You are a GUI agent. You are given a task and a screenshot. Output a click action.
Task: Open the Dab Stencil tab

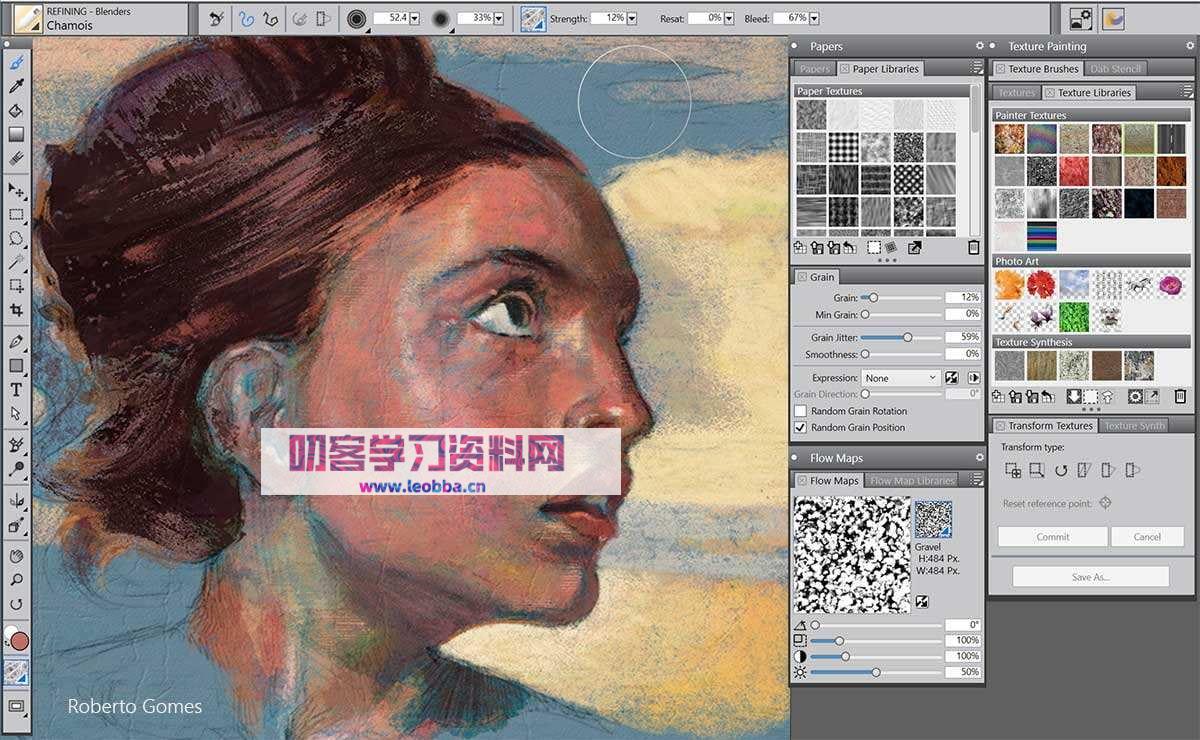pos(1116,69)
